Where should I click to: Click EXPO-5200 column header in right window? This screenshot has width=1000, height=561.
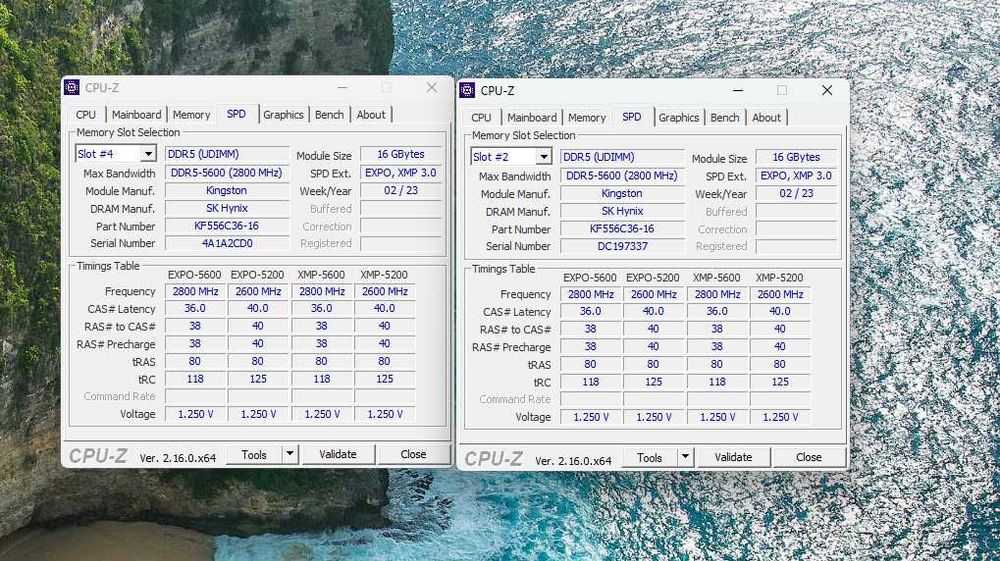652,278
